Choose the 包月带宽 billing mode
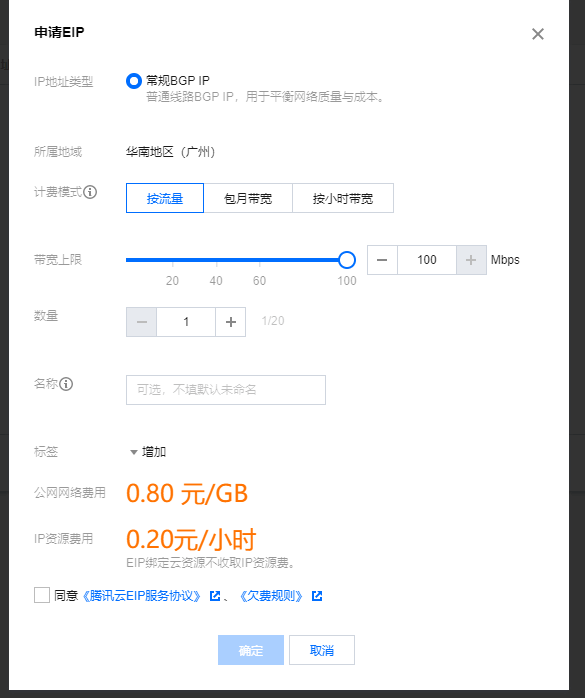The width and height of the screenshot is (585, 698). (248, 198)
